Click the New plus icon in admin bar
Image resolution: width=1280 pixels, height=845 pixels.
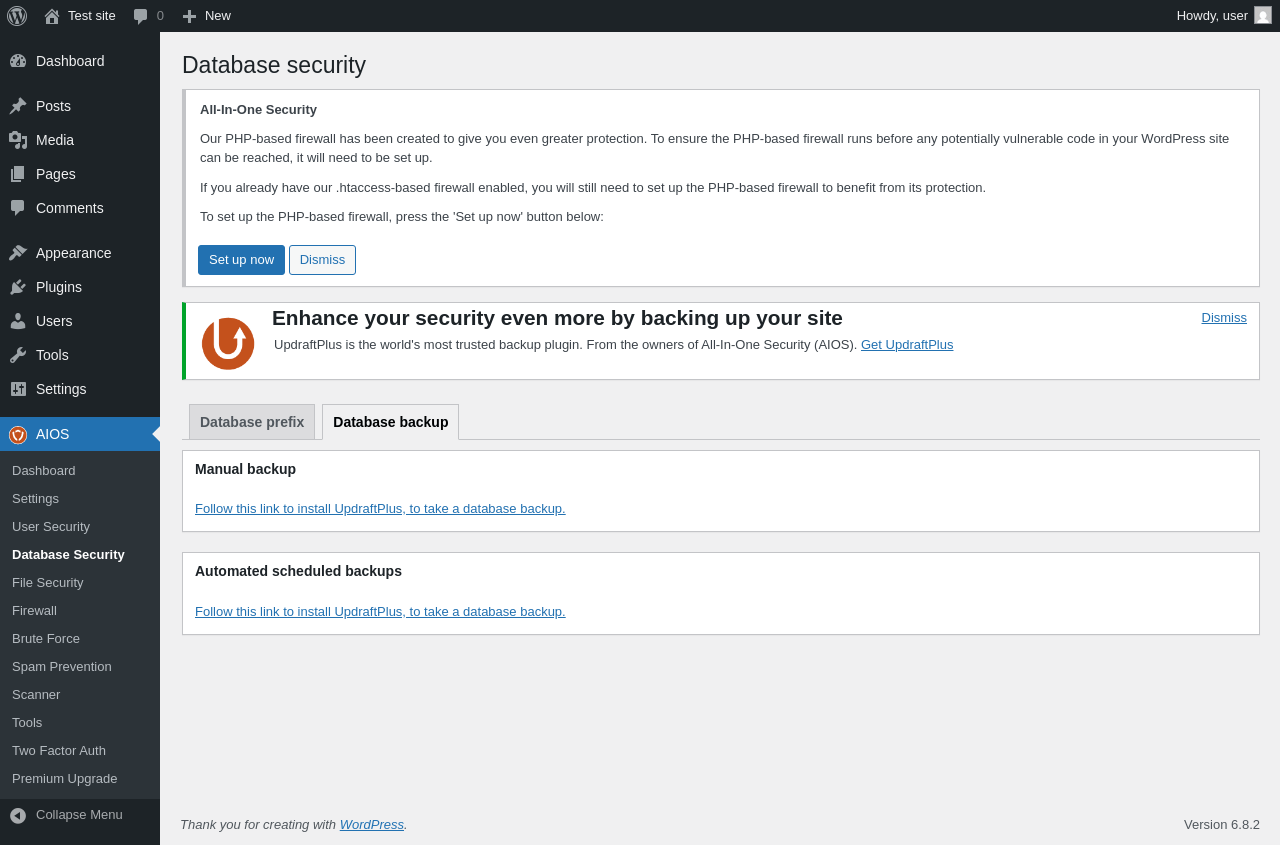coord(189,16)
